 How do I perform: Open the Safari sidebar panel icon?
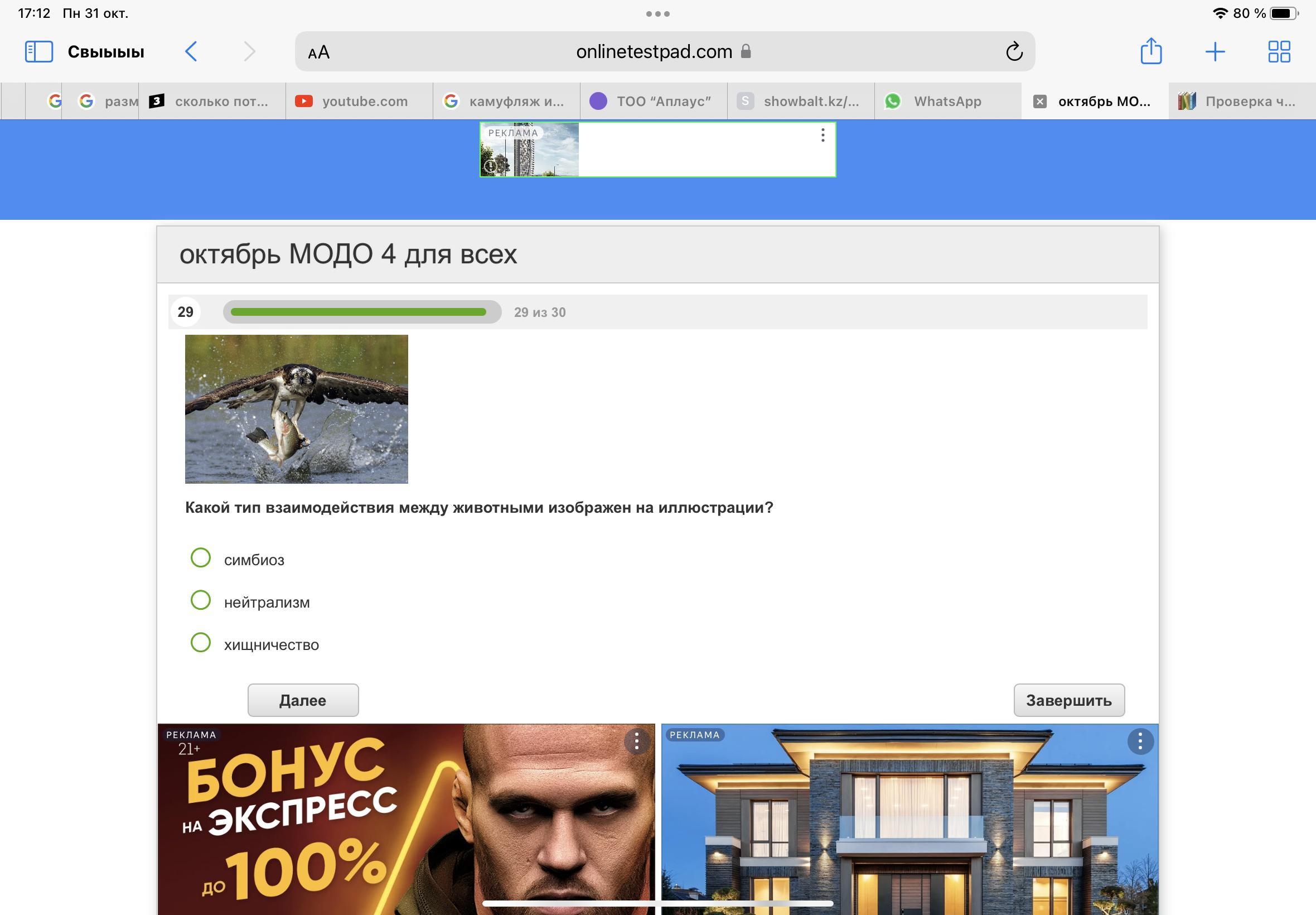click(x=39, y=51)
